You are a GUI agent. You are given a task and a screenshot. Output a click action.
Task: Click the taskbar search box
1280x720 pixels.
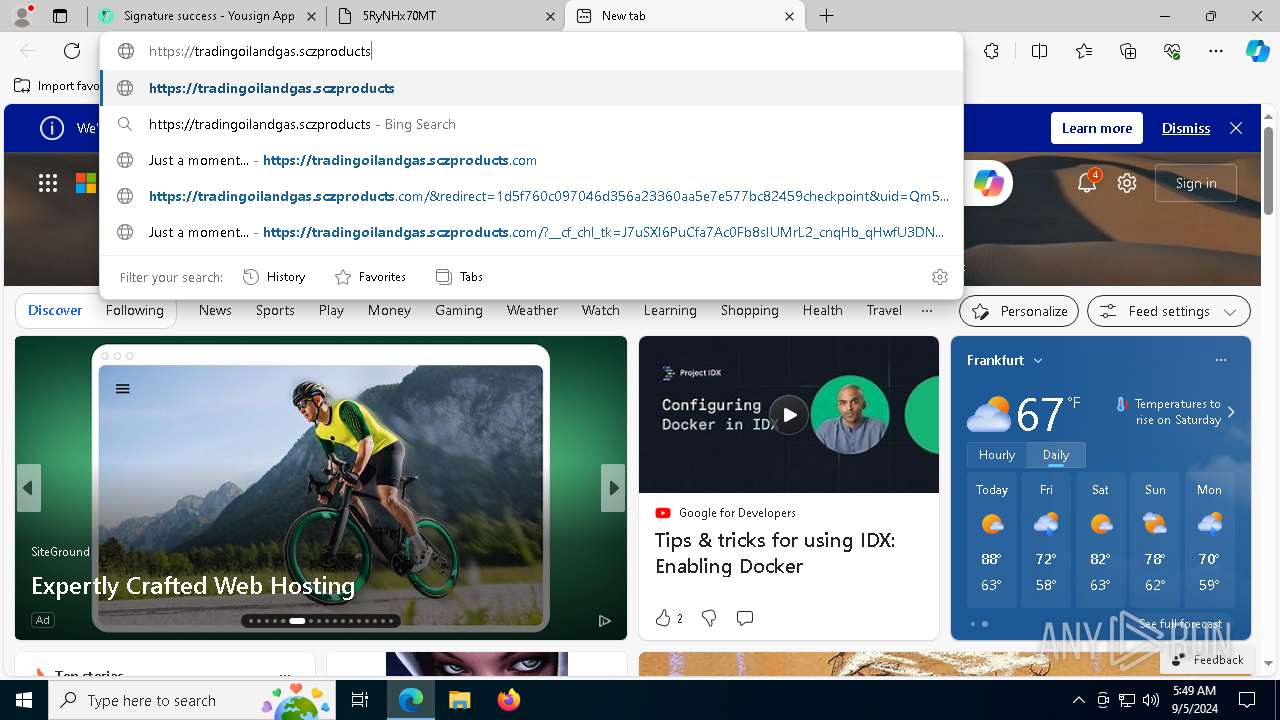(x=190, y=700)
